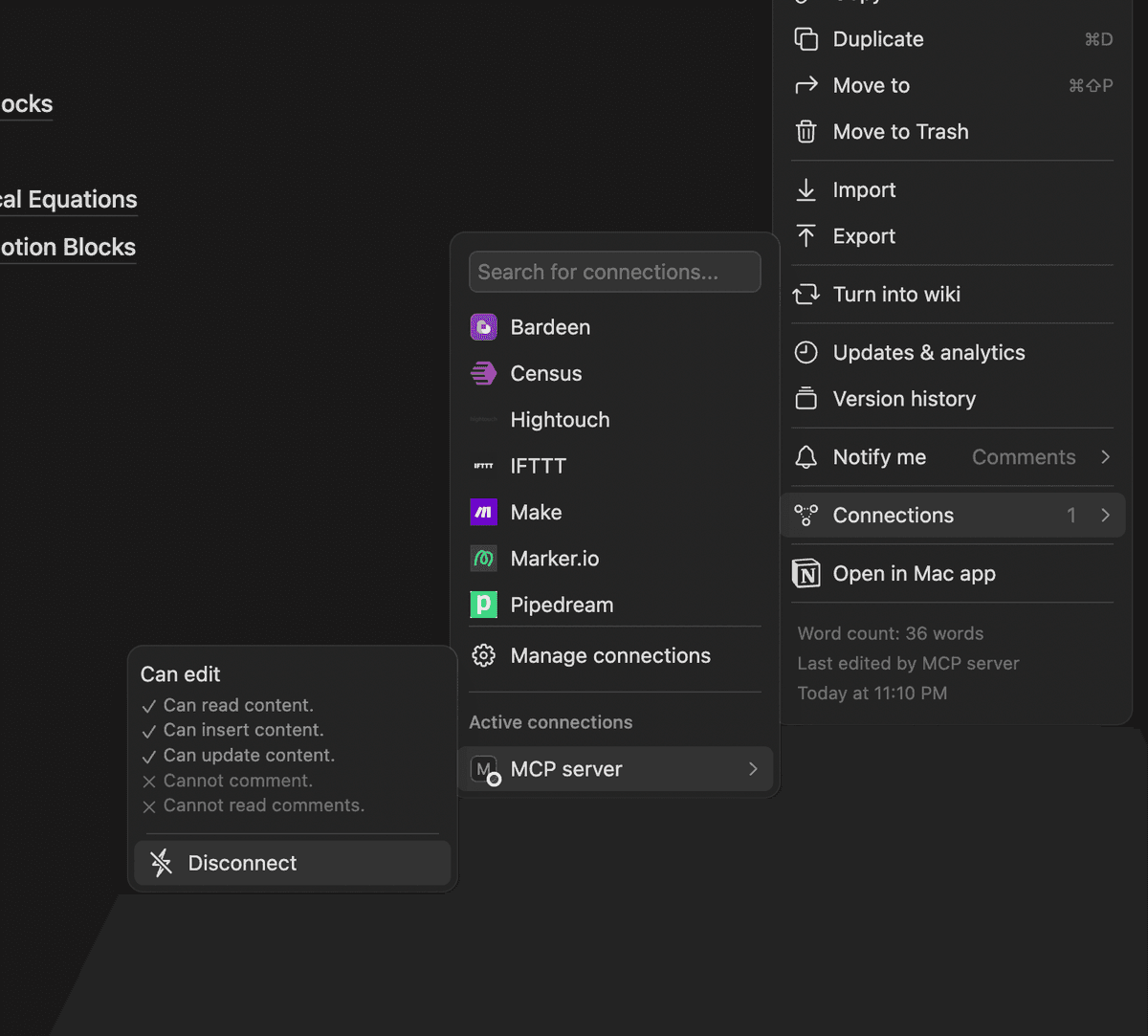
Task: Click 'Can update content.' text
Action: click(249, 755)
